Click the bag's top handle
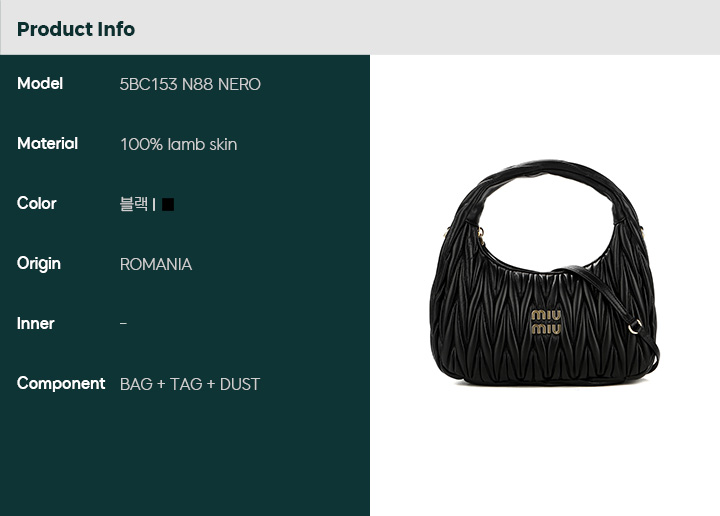The width and height of the screenshot is (720, 516). (x=548, y=174)
